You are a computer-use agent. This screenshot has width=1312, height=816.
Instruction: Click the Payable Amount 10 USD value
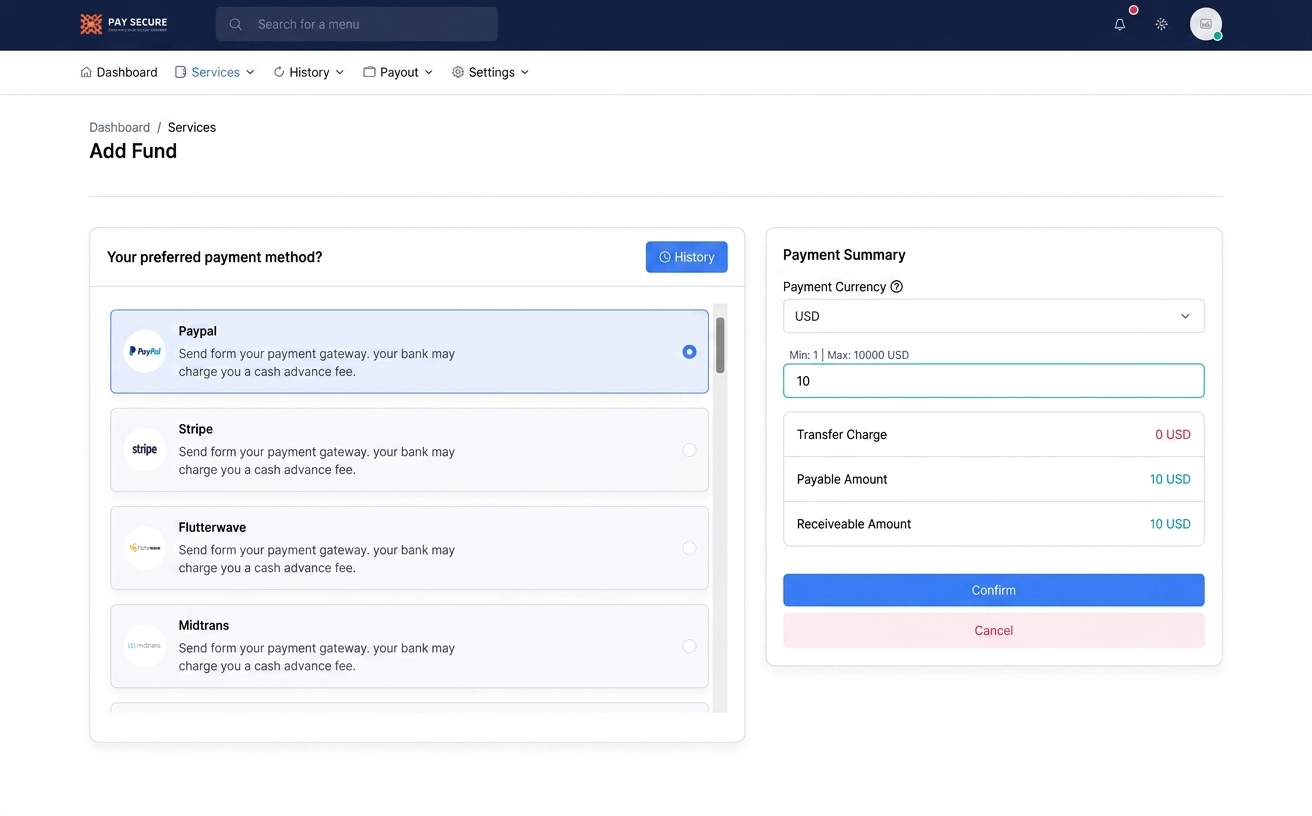click(x=1170, y=479)
